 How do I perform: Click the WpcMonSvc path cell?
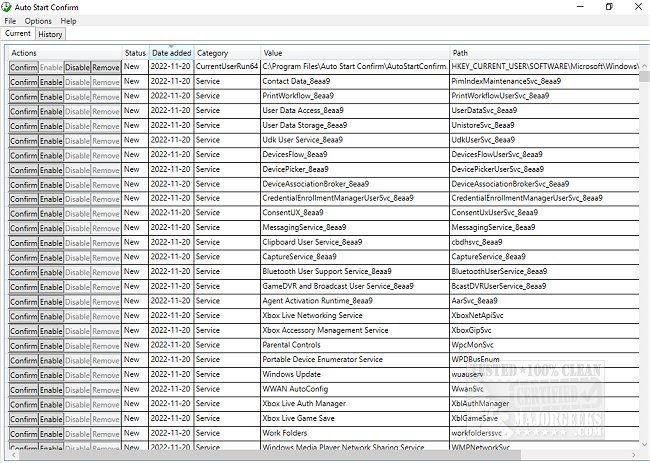[x=544, y=345]
